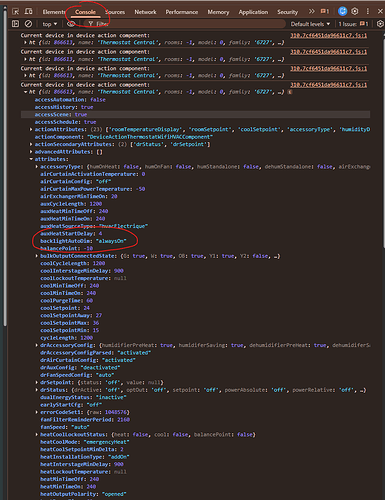Collapse the attributes tree node
The height and width of the screenshot is (500, 385).
(x=31, y=159)
